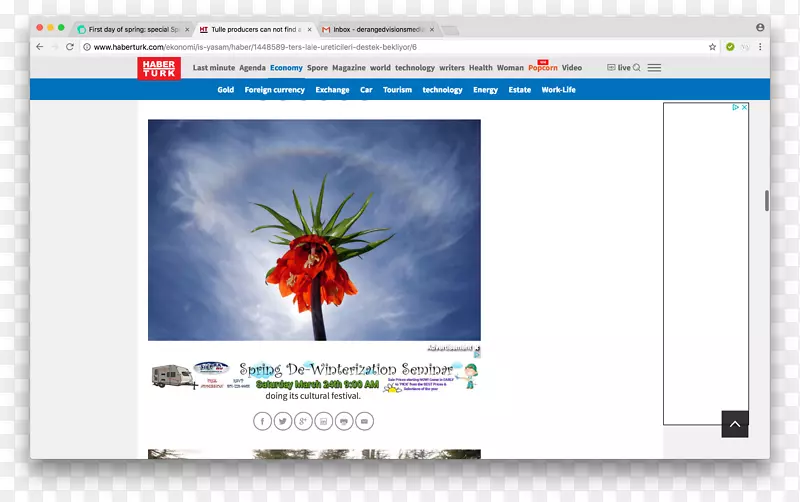Click the print article icon

click(344, 421)
